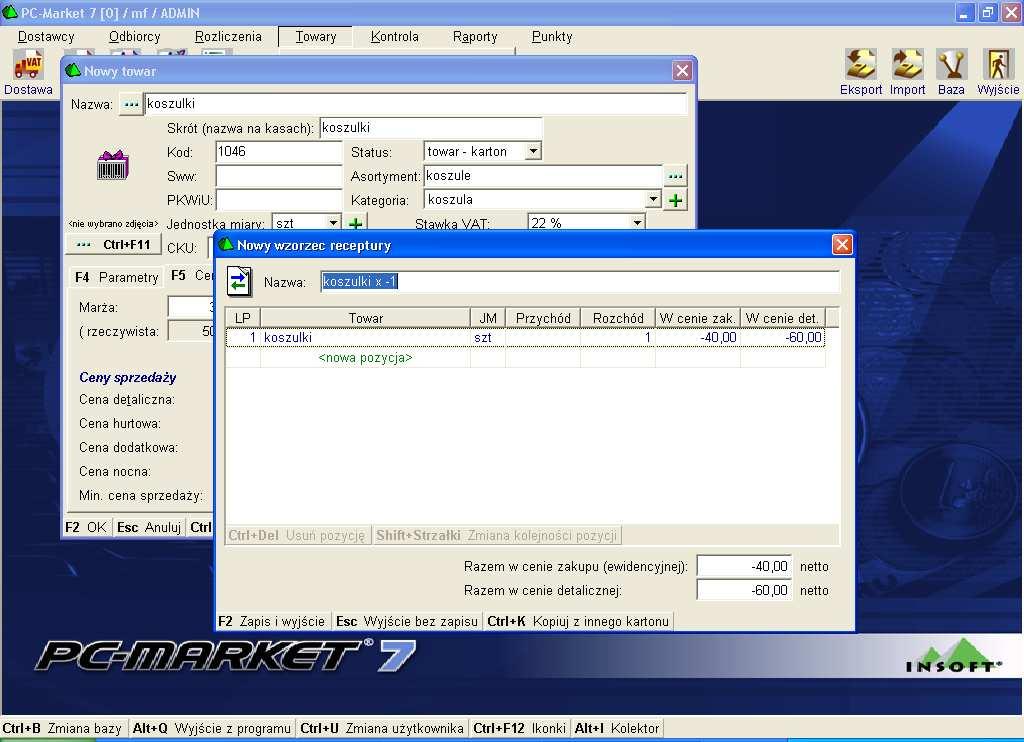
Task: Click the szt cell in JM column
Action: click(x=488, y=338)
